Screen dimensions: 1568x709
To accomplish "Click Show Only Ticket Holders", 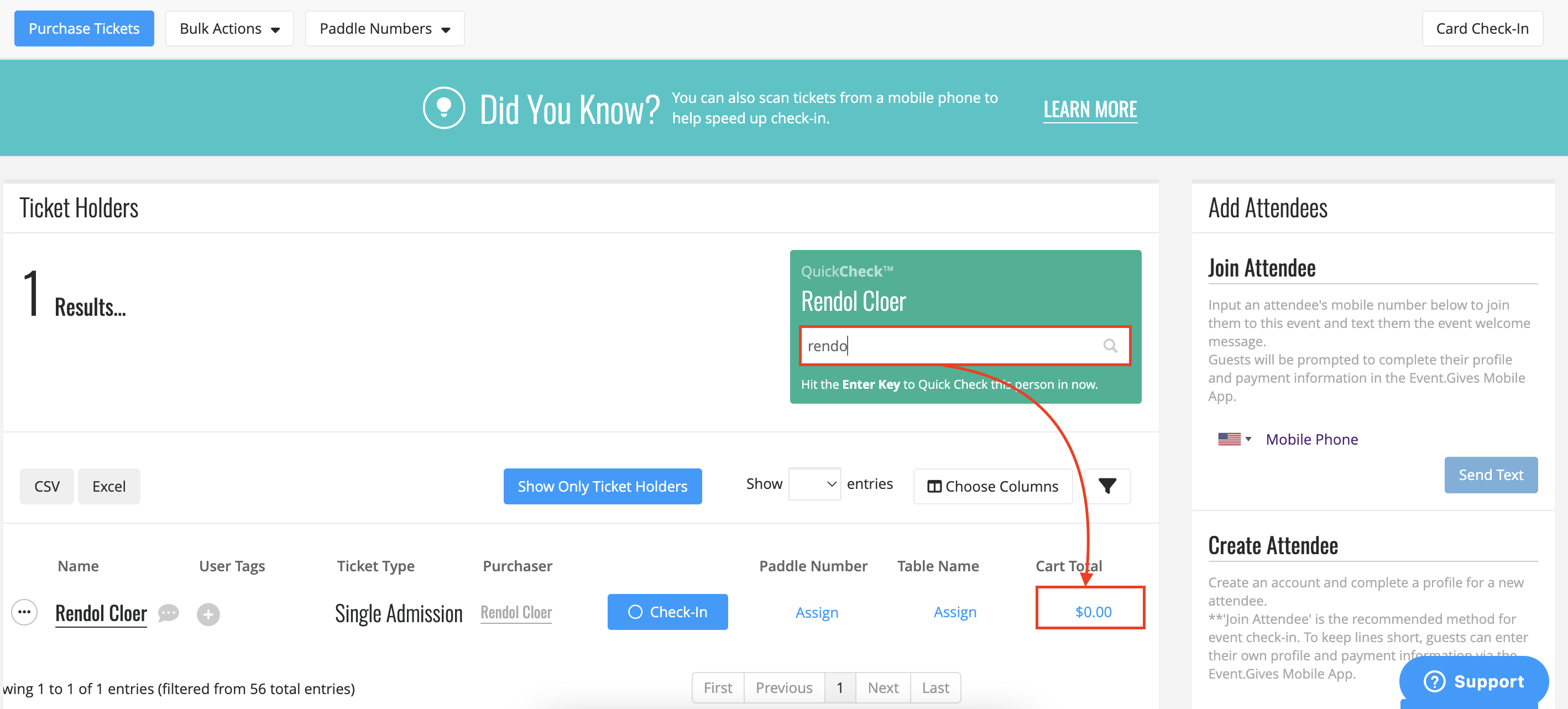I will [x=603, y=486].
